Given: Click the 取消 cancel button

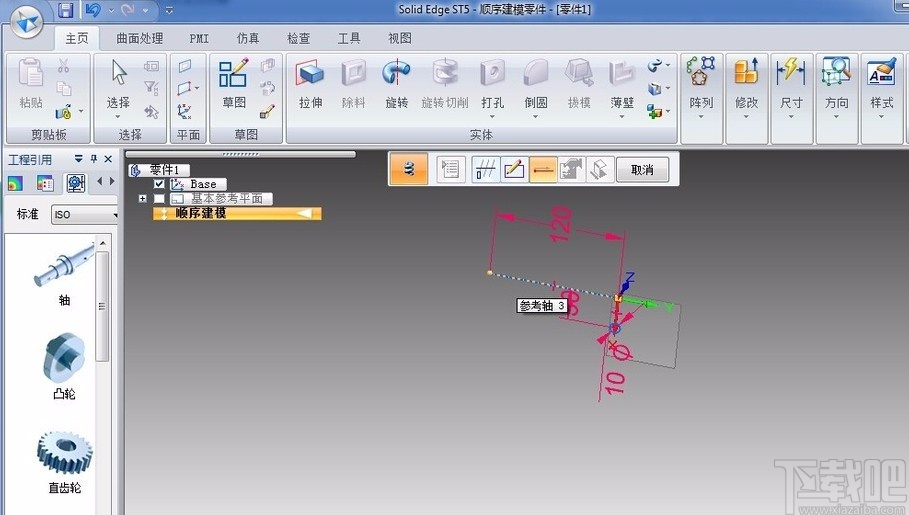Looking at the screenshot, I should [642, 170].
